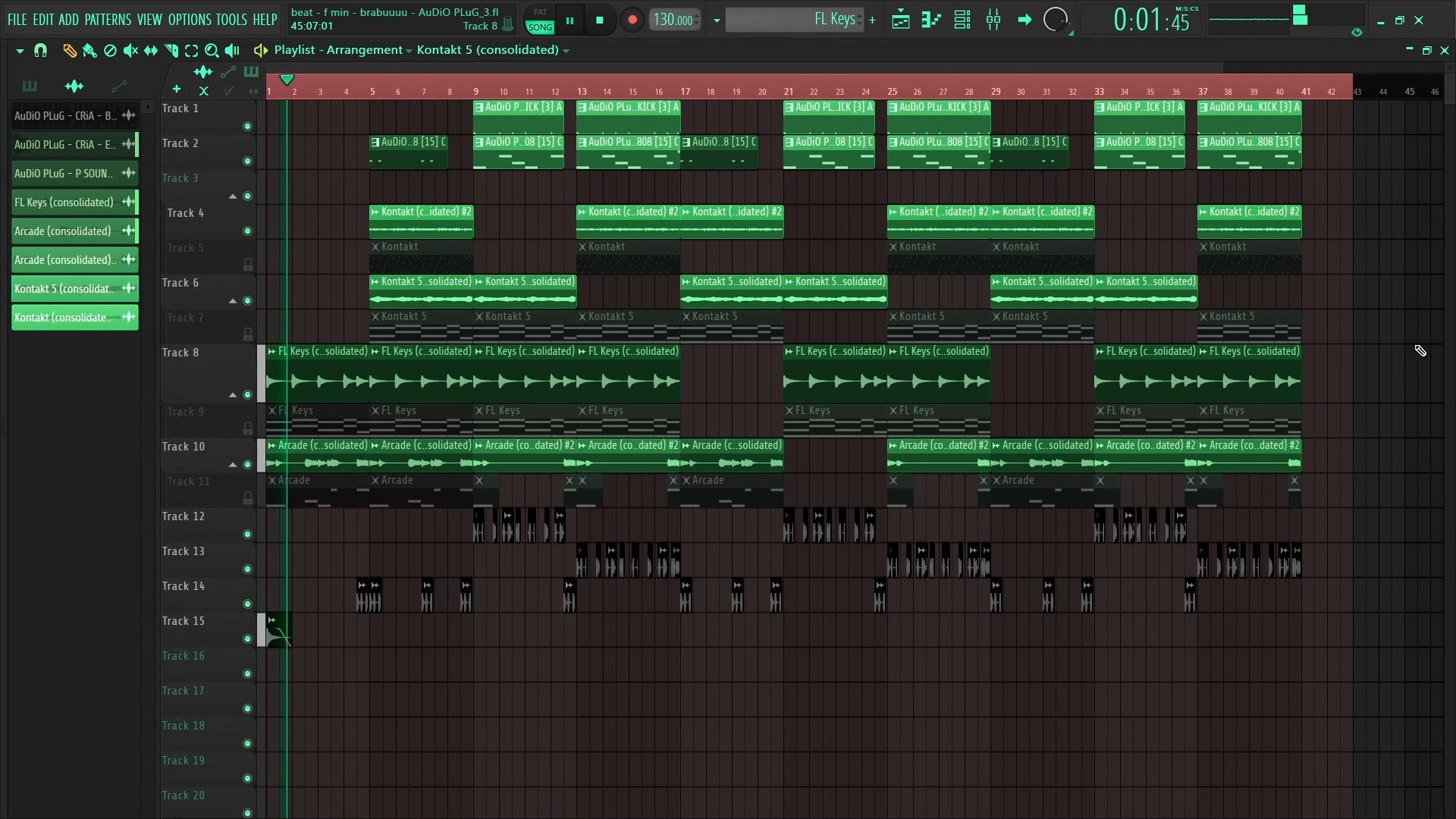Open the Piano roll
Image resolution: width=1456 pixels, height=819 pixels.
(931, 20)
